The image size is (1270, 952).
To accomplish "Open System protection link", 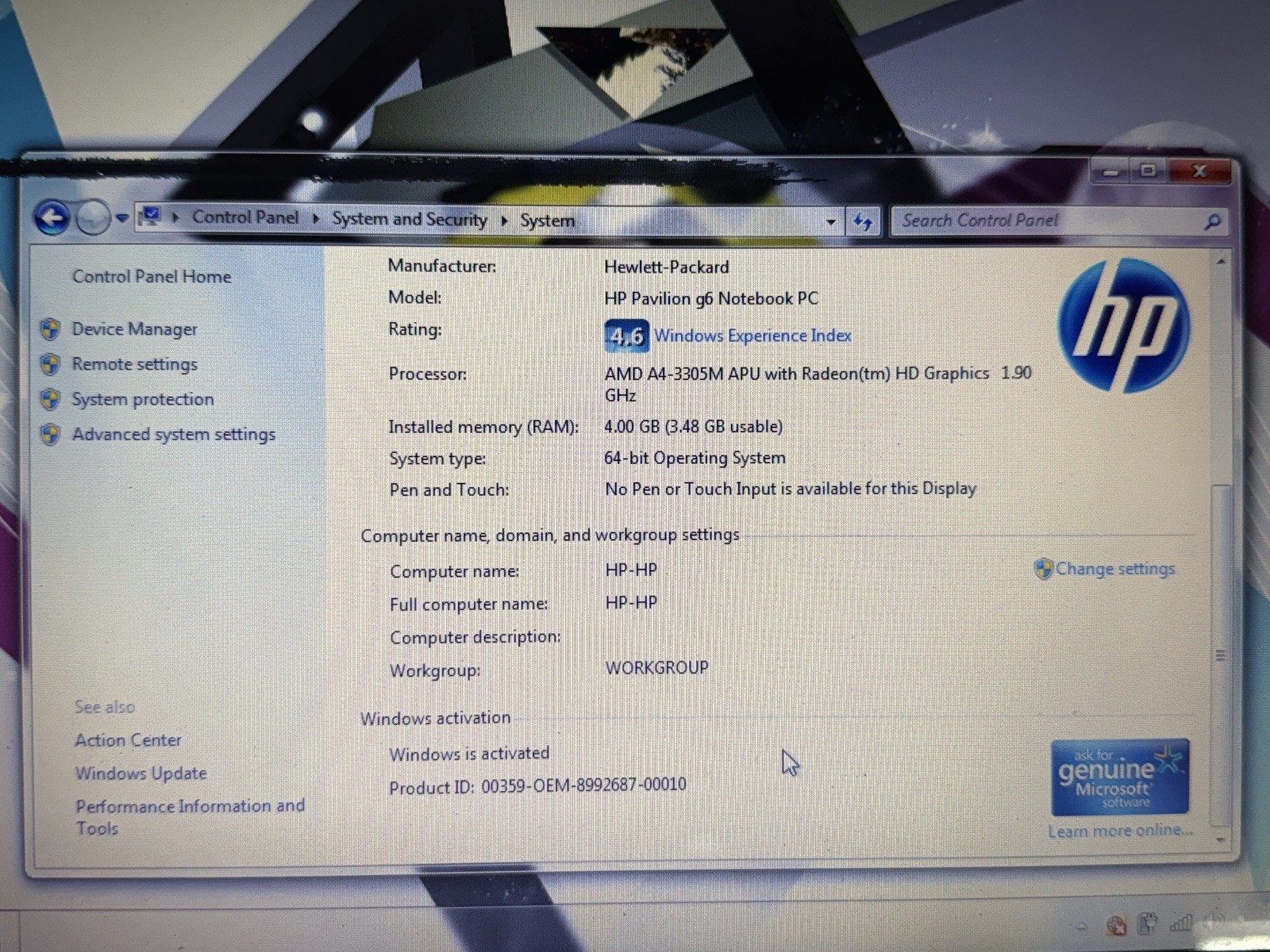I will click(143, 399).
